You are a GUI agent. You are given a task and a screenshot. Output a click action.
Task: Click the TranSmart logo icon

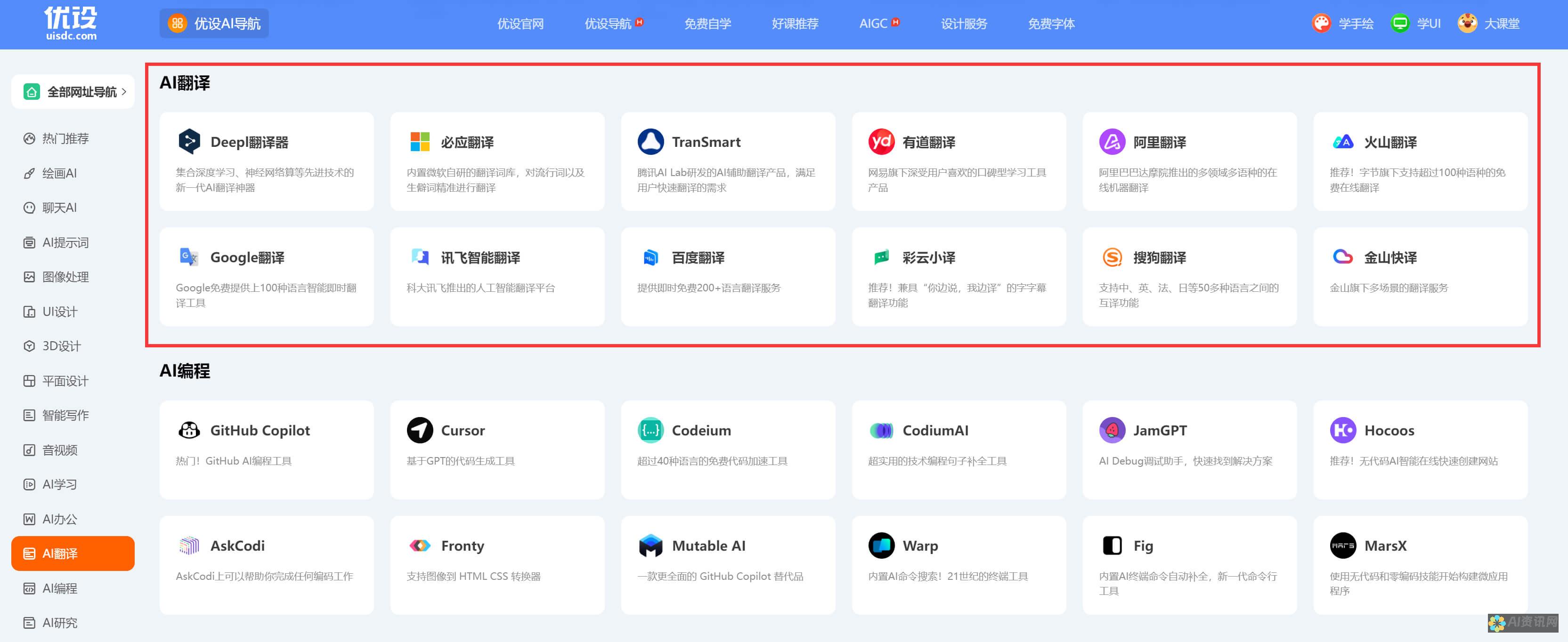[x=650, y=141]
